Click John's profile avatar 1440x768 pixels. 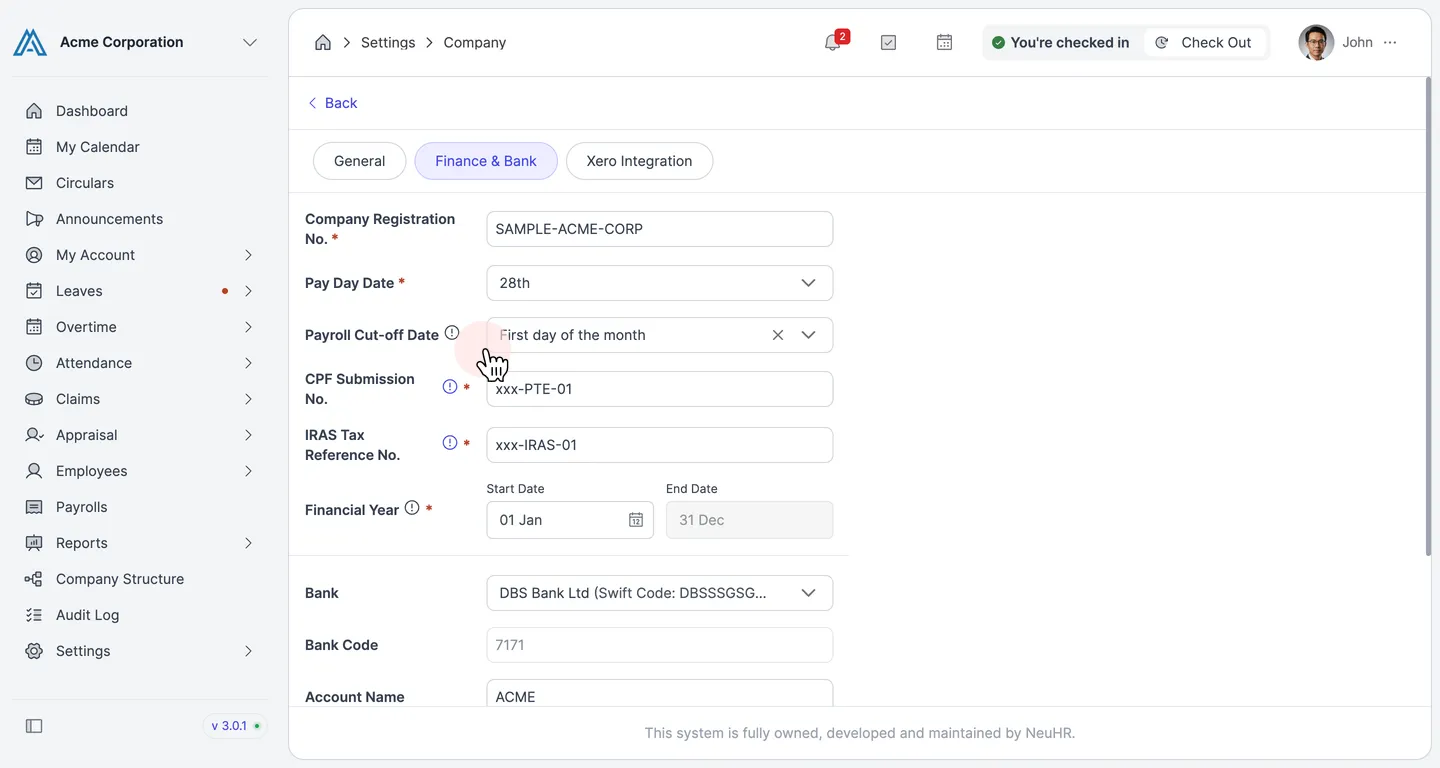[x=1316, y=43]
